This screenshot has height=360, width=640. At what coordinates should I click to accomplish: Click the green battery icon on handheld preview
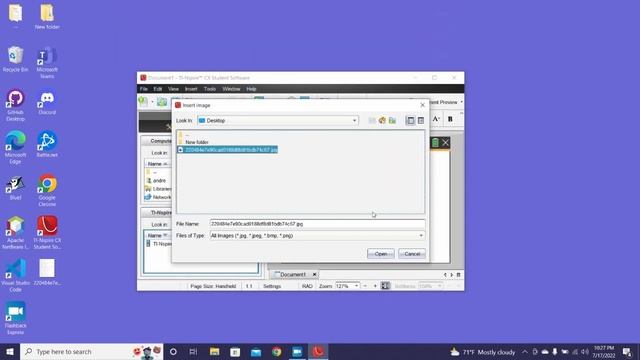point(435,142)
